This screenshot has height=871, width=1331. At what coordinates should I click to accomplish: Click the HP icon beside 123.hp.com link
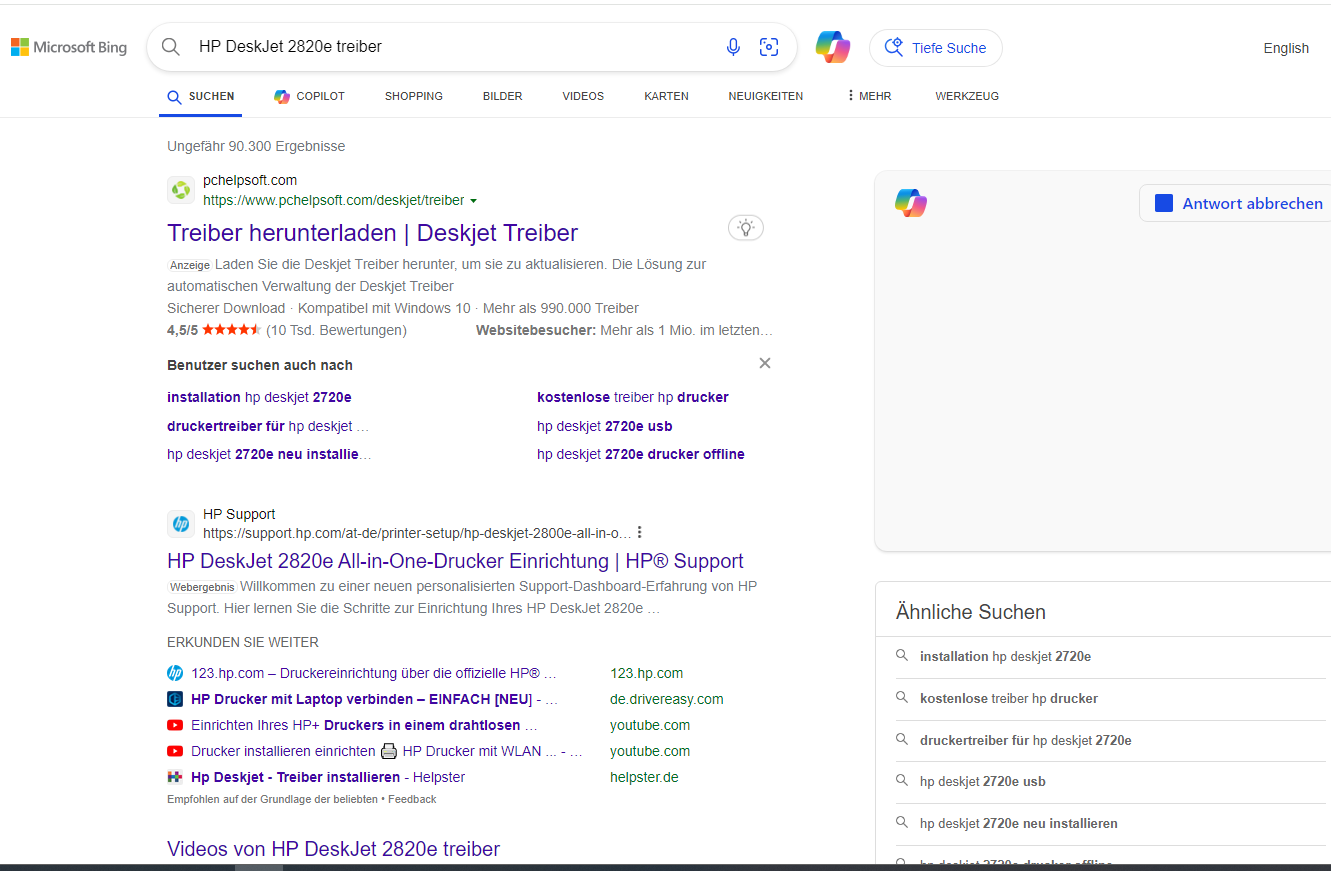point(175,673)
